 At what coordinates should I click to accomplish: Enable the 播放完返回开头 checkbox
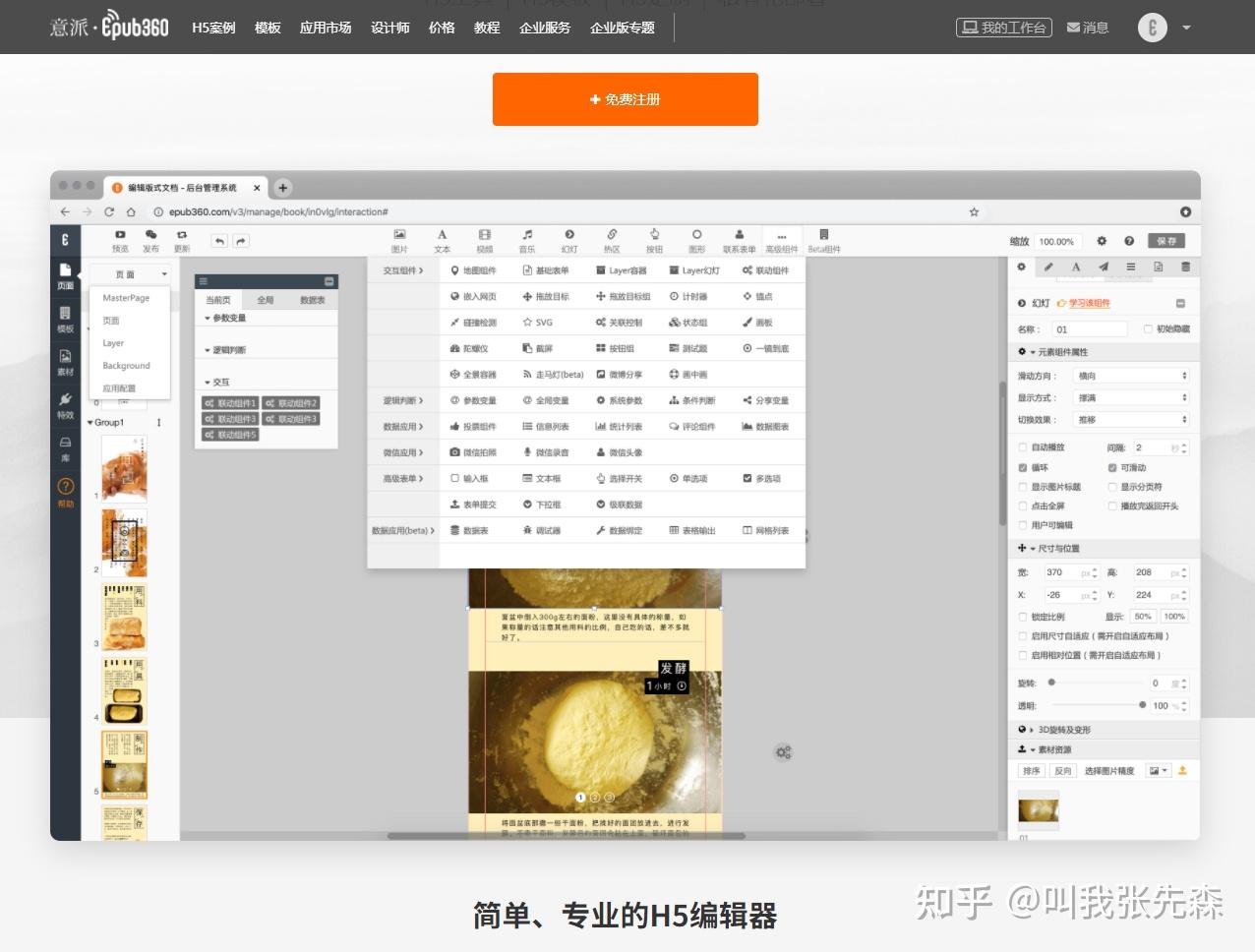(x=1112, y=506)
